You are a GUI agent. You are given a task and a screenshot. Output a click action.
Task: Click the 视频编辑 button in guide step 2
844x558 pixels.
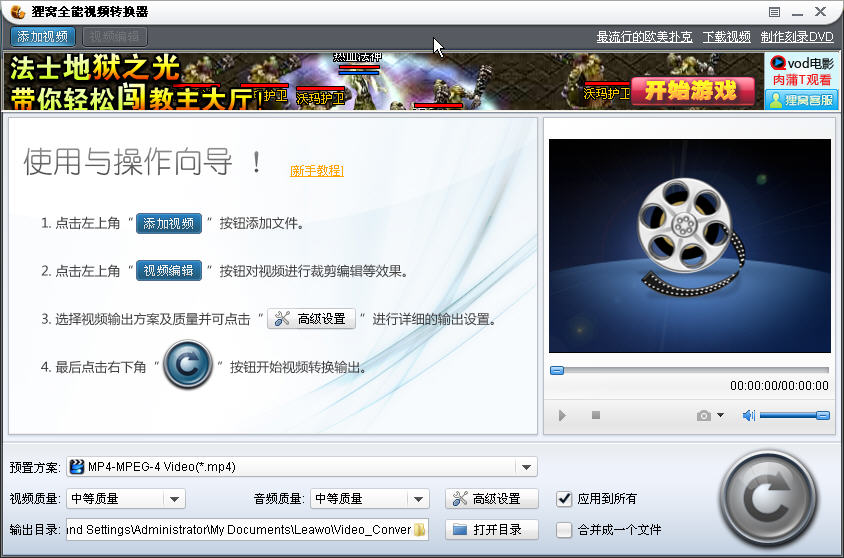pyautogui.click(x=169, y=271)
